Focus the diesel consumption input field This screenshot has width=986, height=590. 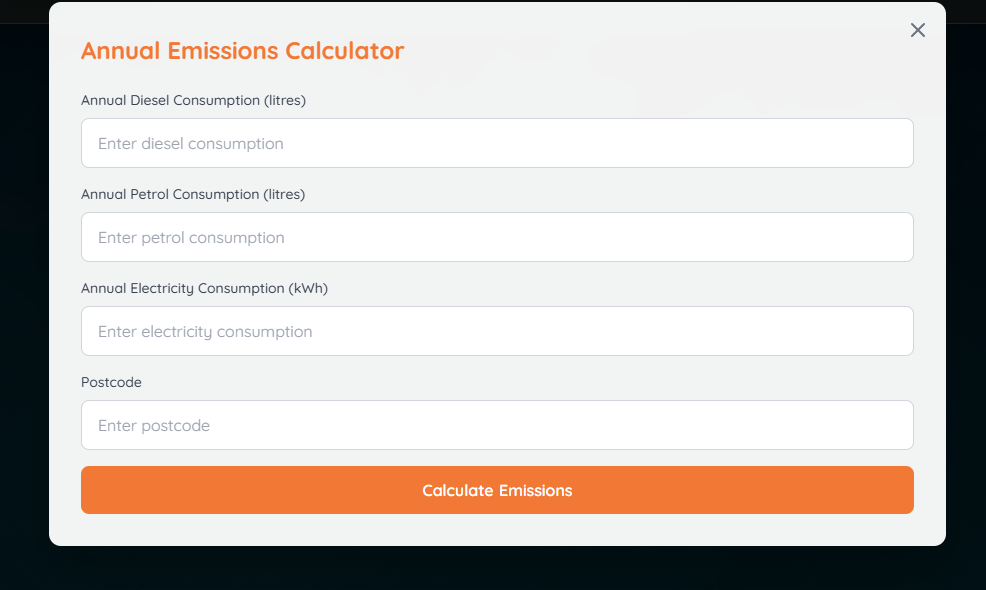pos(497,143)
